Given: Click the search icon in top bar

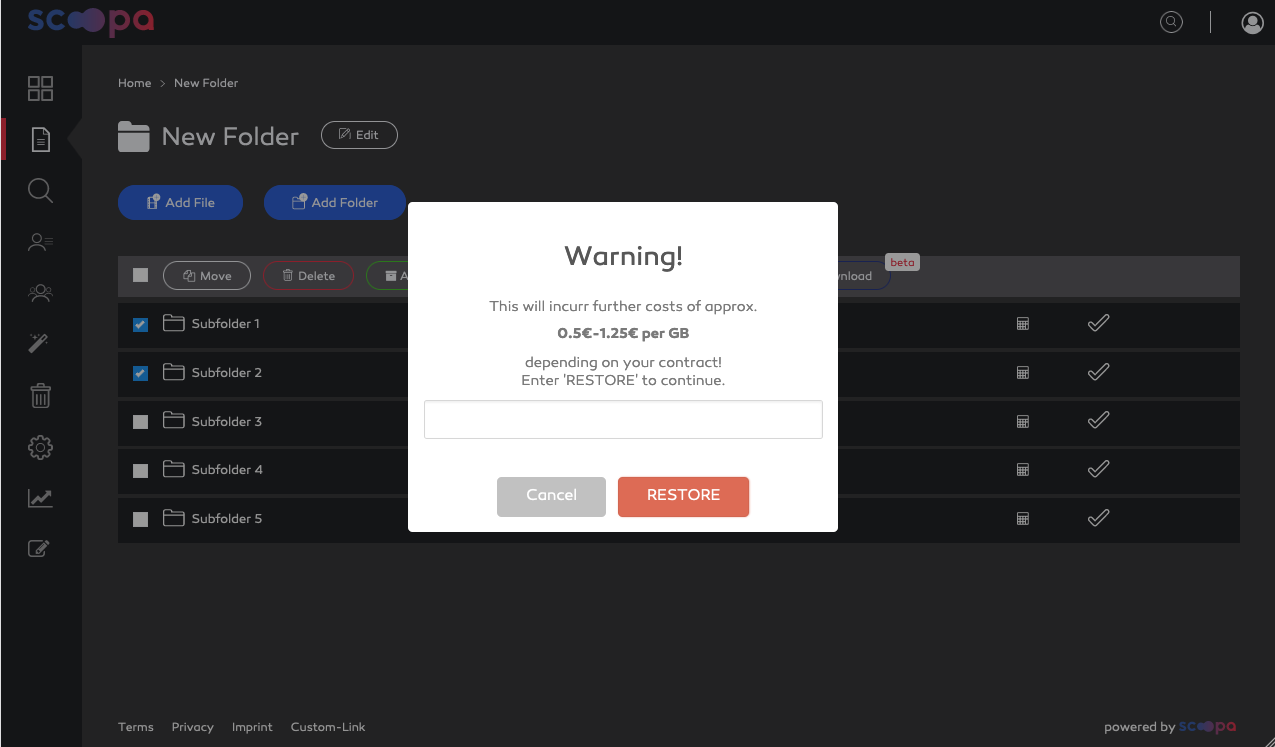Looking at the screenshot, I should tap(1171, 22).
